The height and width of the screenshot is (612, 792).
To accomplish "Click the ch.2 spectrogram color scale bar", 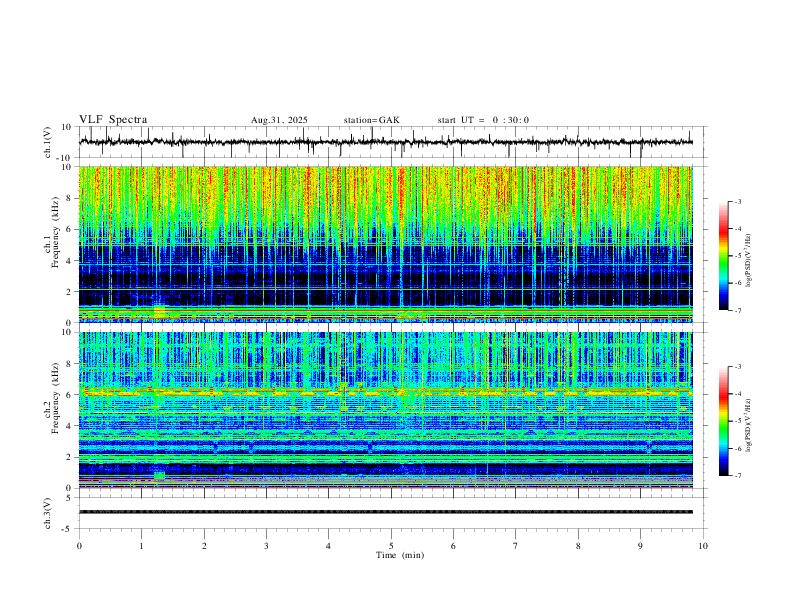I will click(723, 421).
